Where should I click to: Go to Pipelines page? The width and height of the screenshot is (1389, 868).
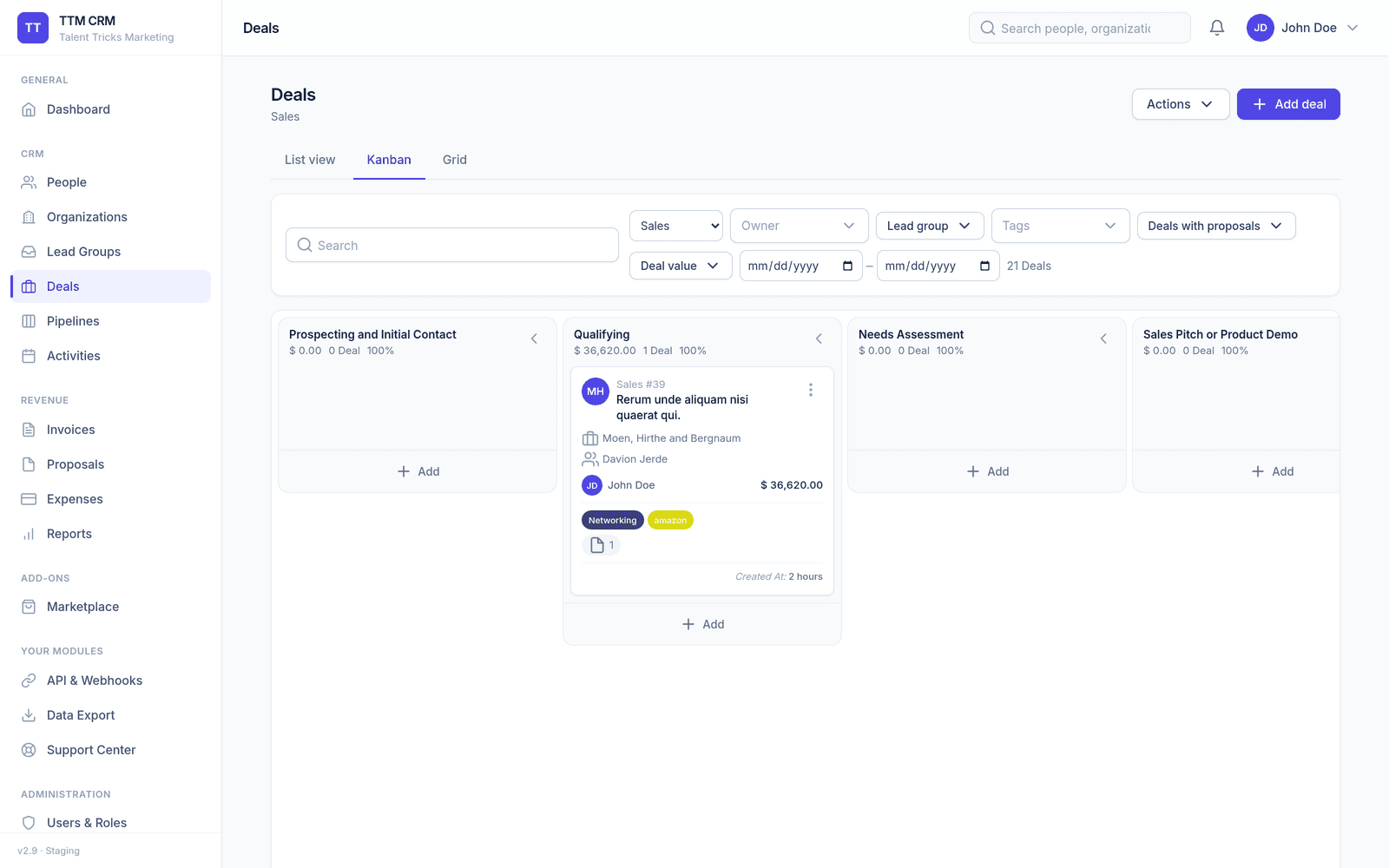[111, 321]
